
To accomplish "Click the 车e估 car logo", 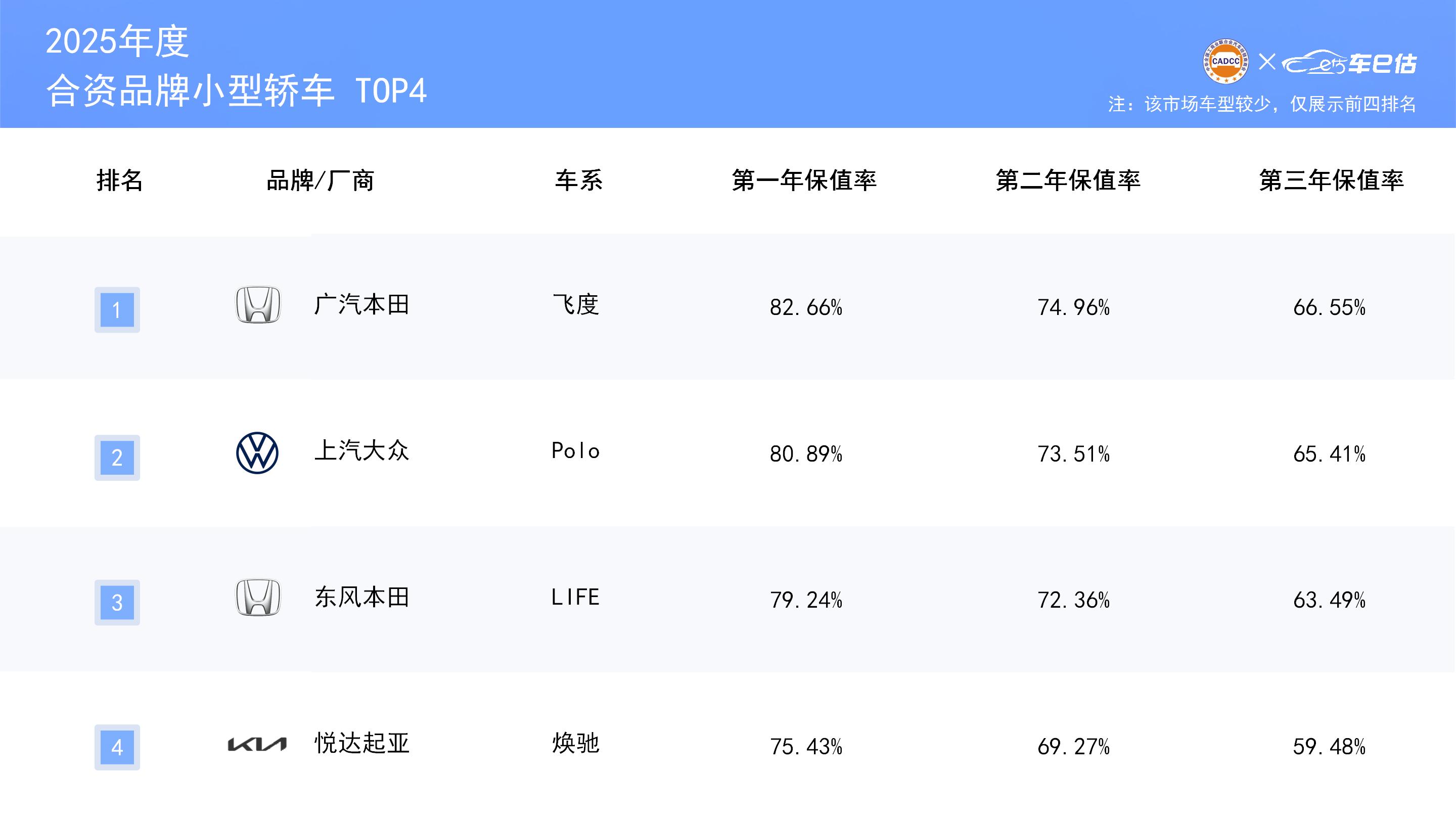I will click(x=1349, y=63).
